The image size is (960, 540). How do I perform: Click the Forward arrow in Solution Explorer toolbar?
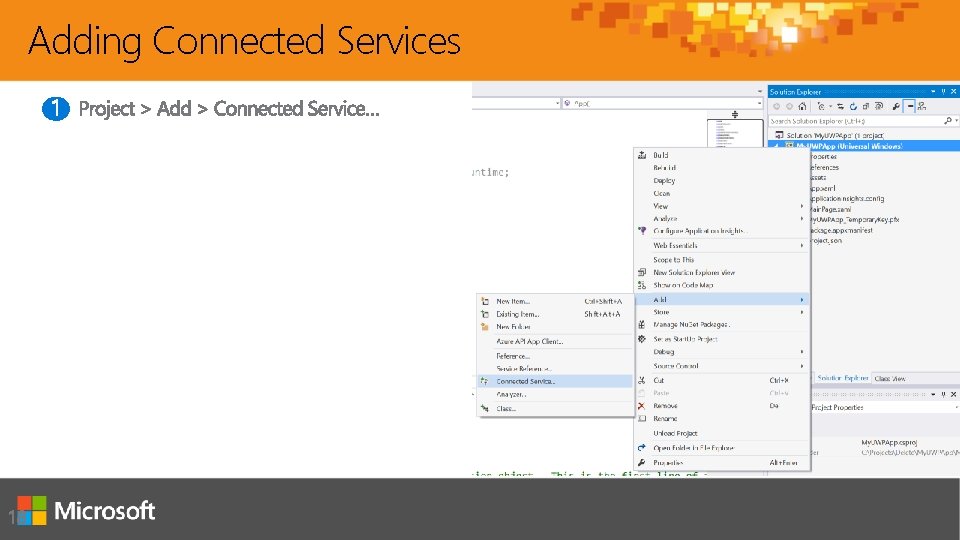(789, 107)
